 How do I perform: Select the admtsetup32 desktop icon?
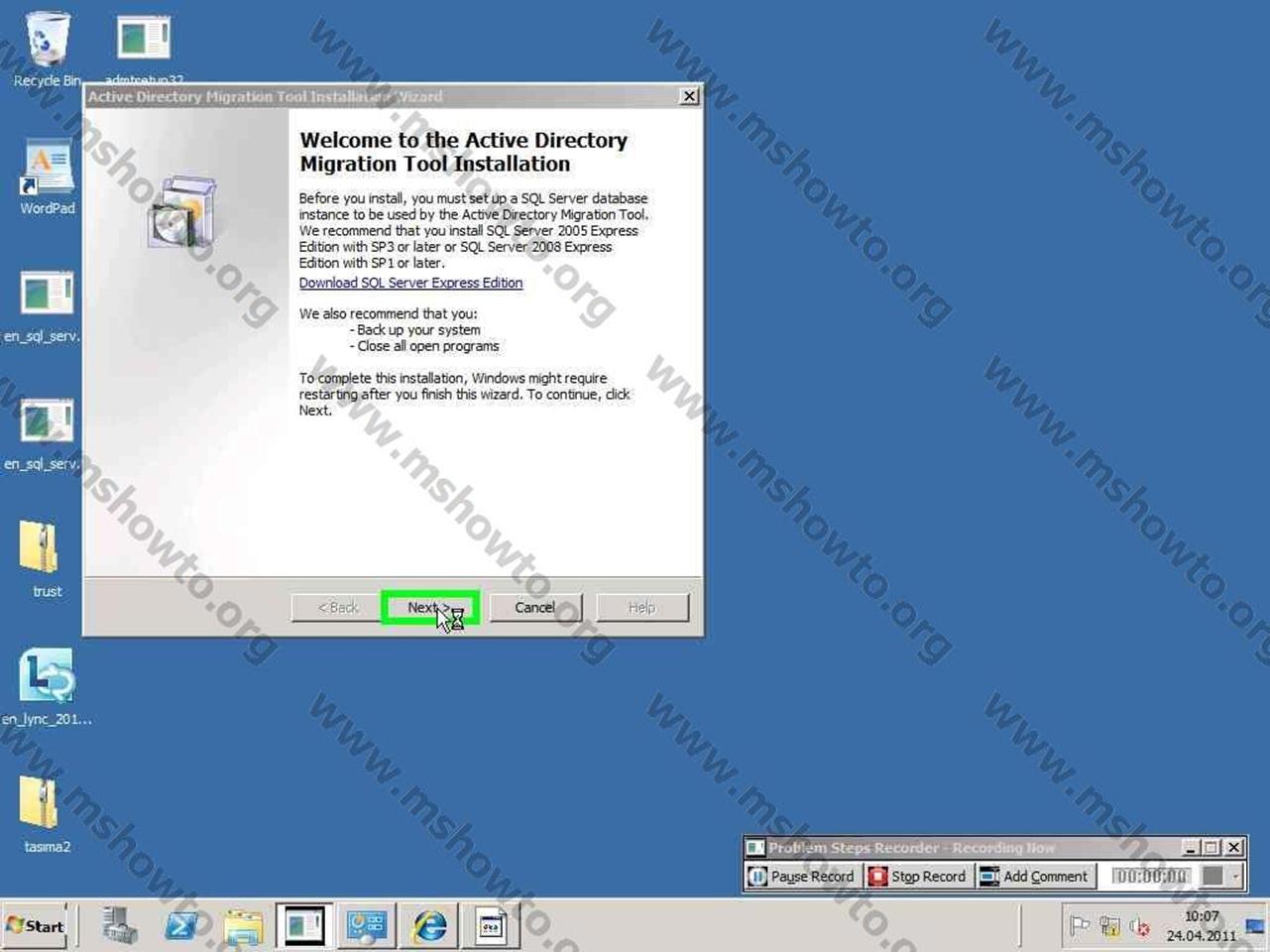point(144,49)
